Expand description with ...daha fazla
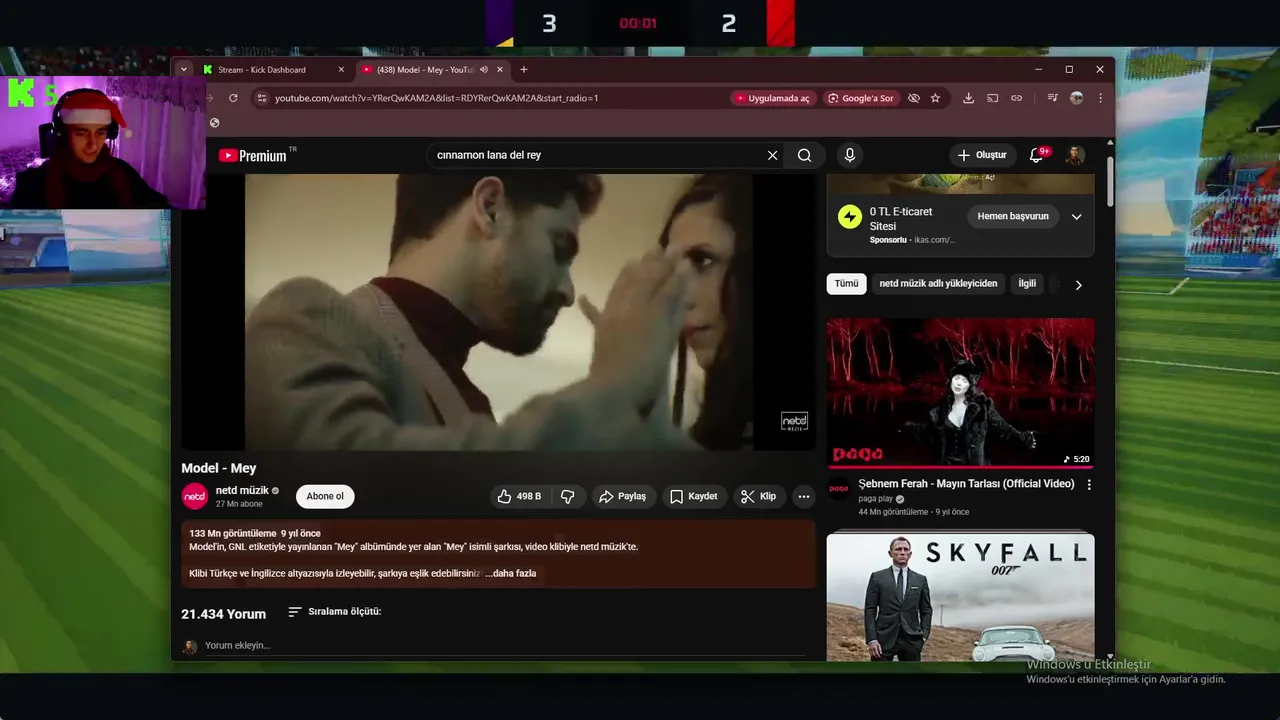The width and height of the screenshot is (1280, 720). (x=511, y=574)
